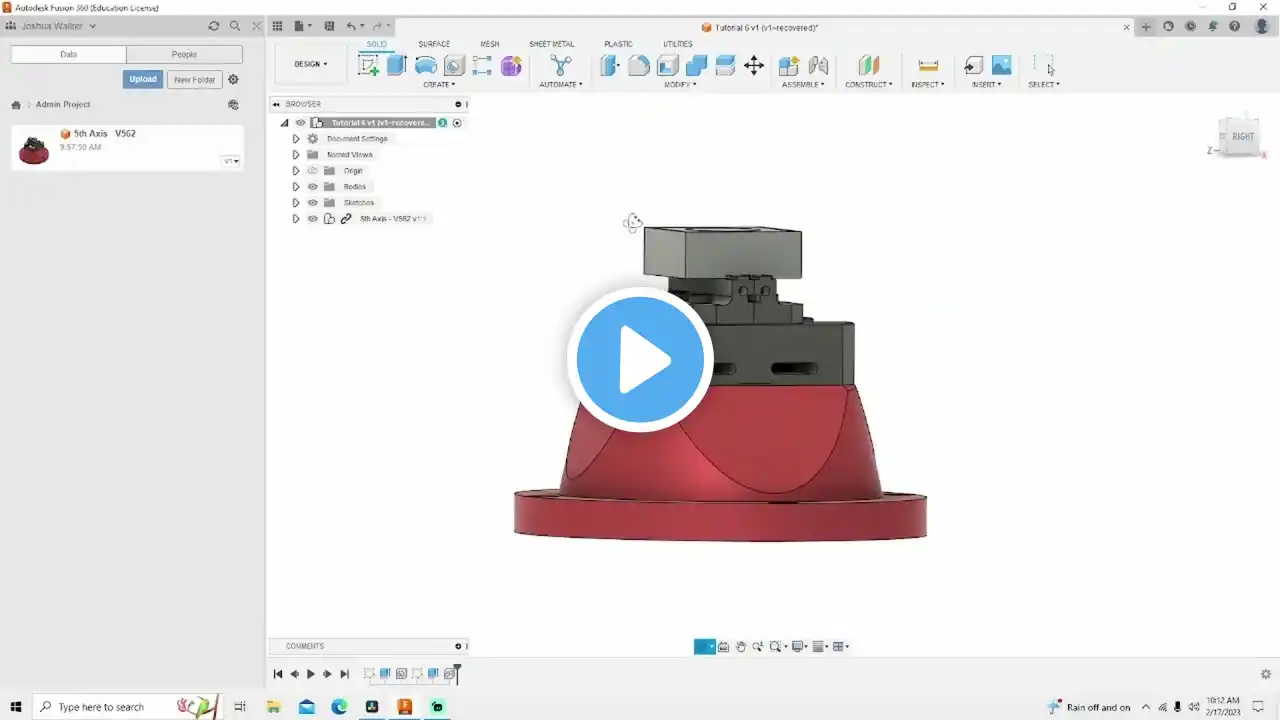Select the Create Sketch tool icon
This screenshot has height=720, width=1280.
tap(368, 65)
